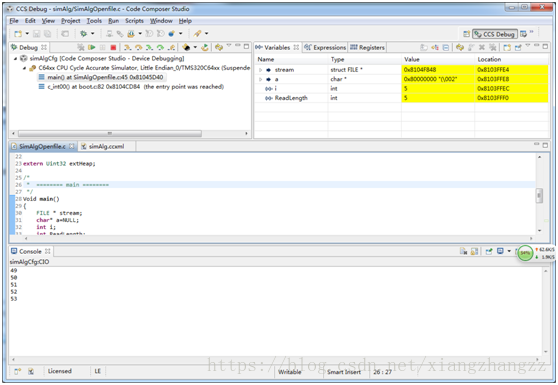This screenshot has height=385, width=558.
Task: Click the ReadLength variable name
Action: pos(291,98)
